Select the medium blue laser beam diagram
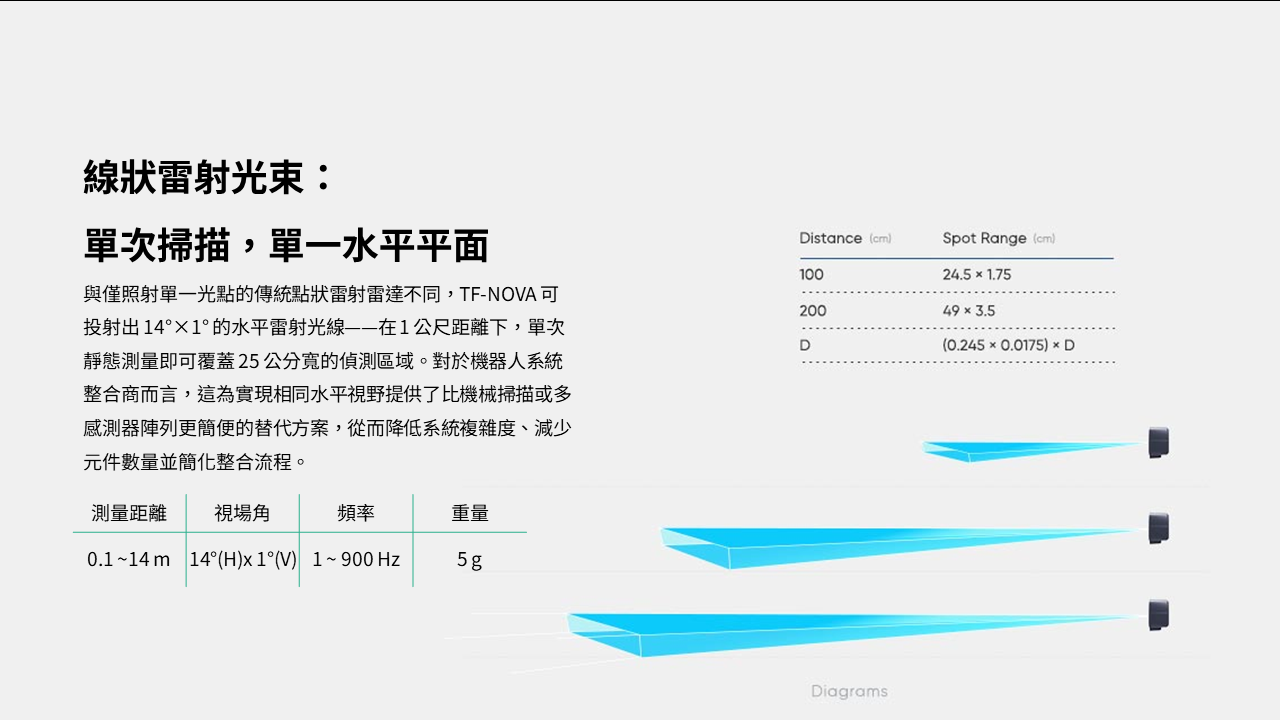 point(850,543)
